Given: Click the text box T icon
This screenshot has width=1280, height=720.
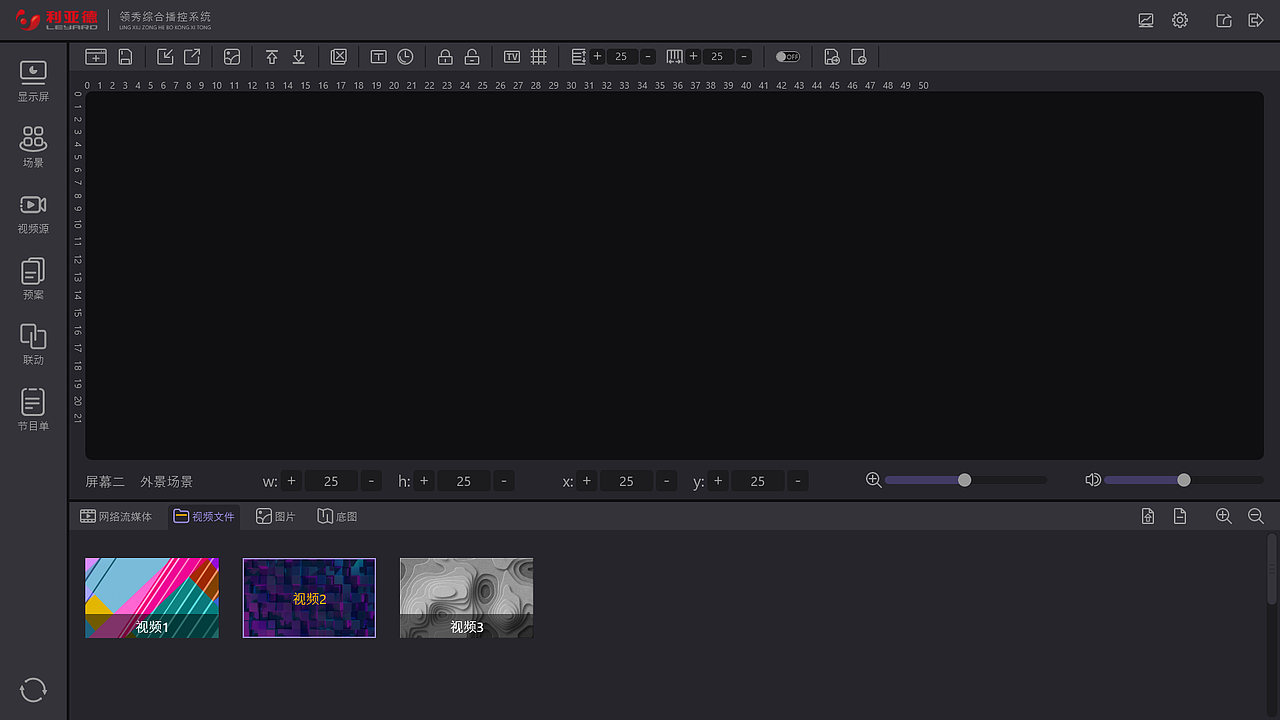Looking at the screenshot, I should click(x=378, y=57).
